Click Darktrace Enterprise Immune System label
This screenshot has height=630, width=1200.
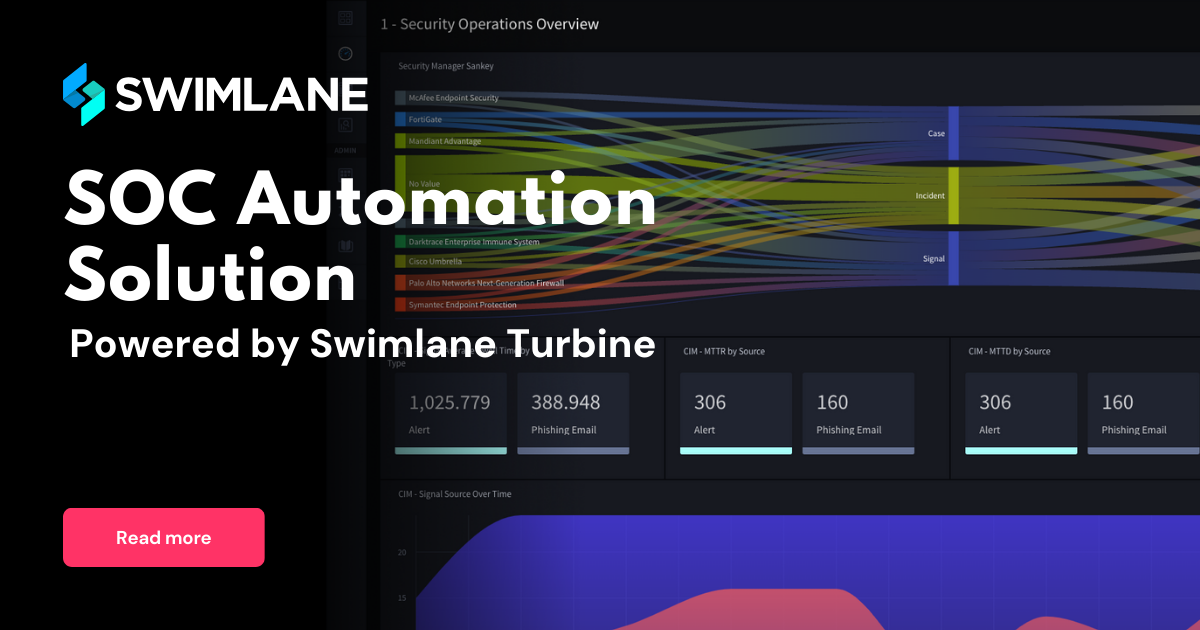pos(474,242)
